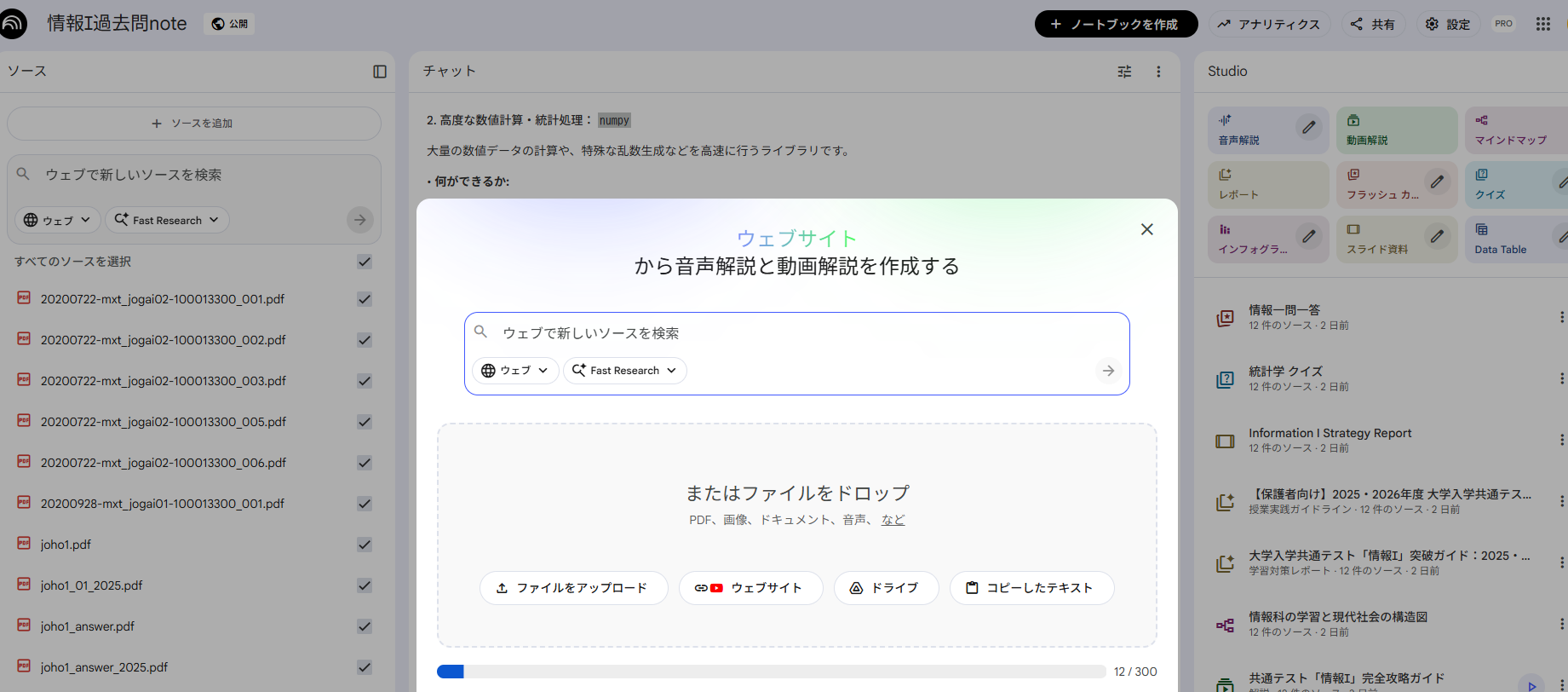Open the 大学入学共通テスト「情報I」突破ガイド report

1389,562
